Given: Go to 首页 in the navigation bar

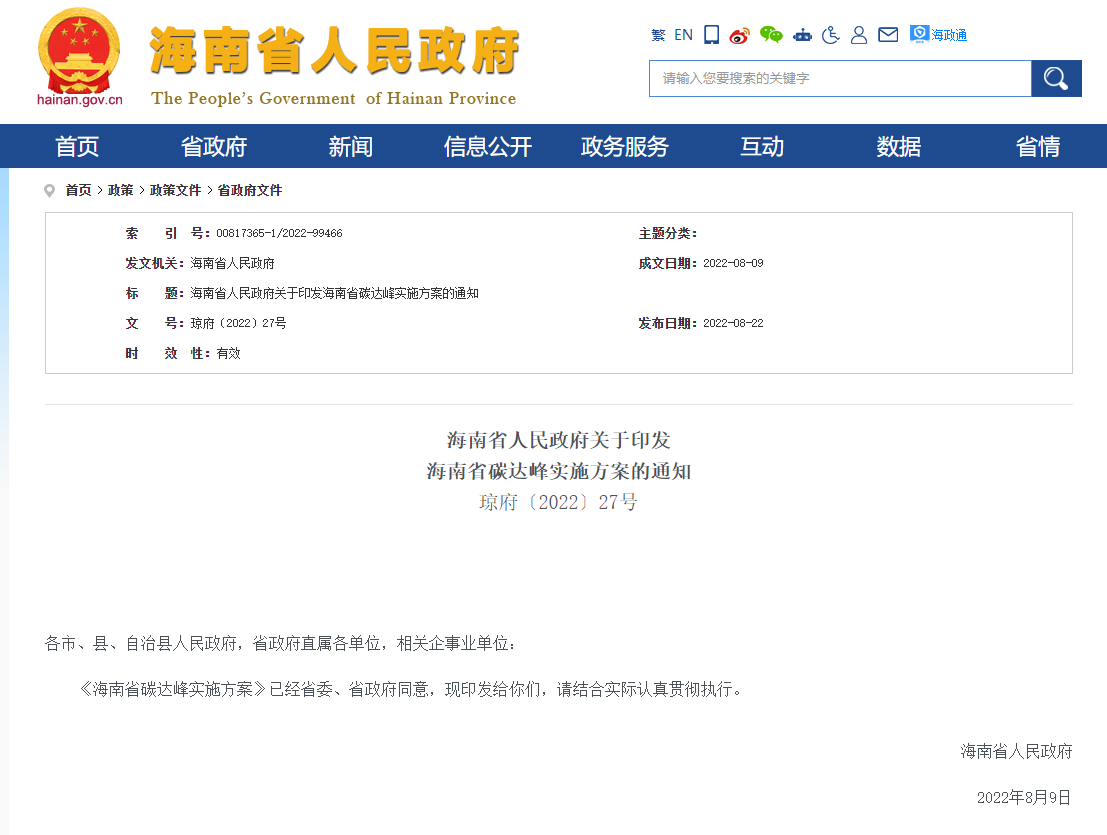Looking at the screenshot, I should click(x=77, y=147).
